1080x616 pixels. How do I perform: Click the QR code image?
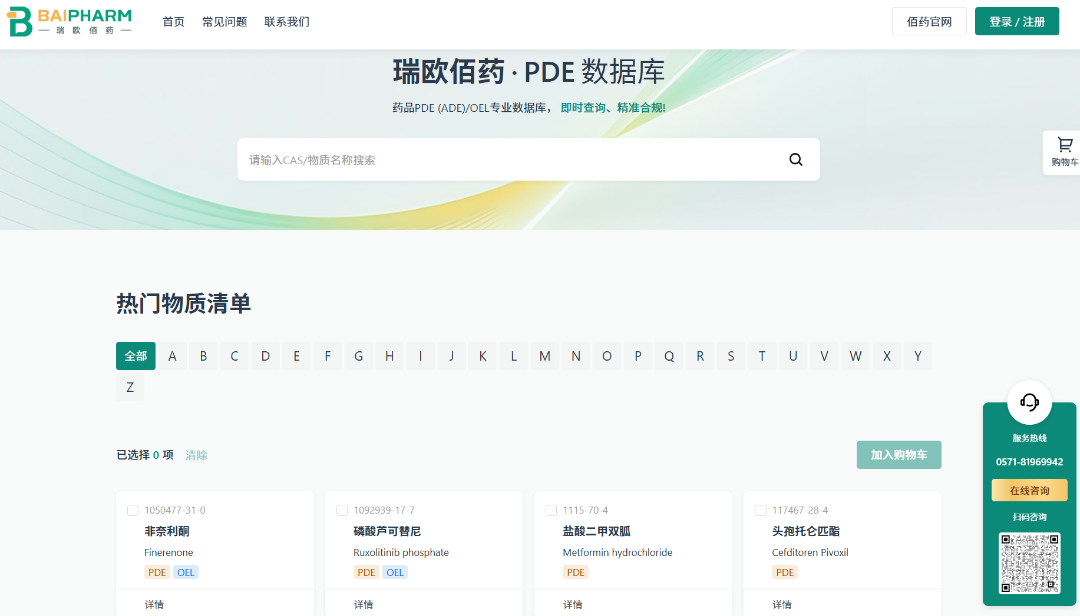click(1029, 563)
